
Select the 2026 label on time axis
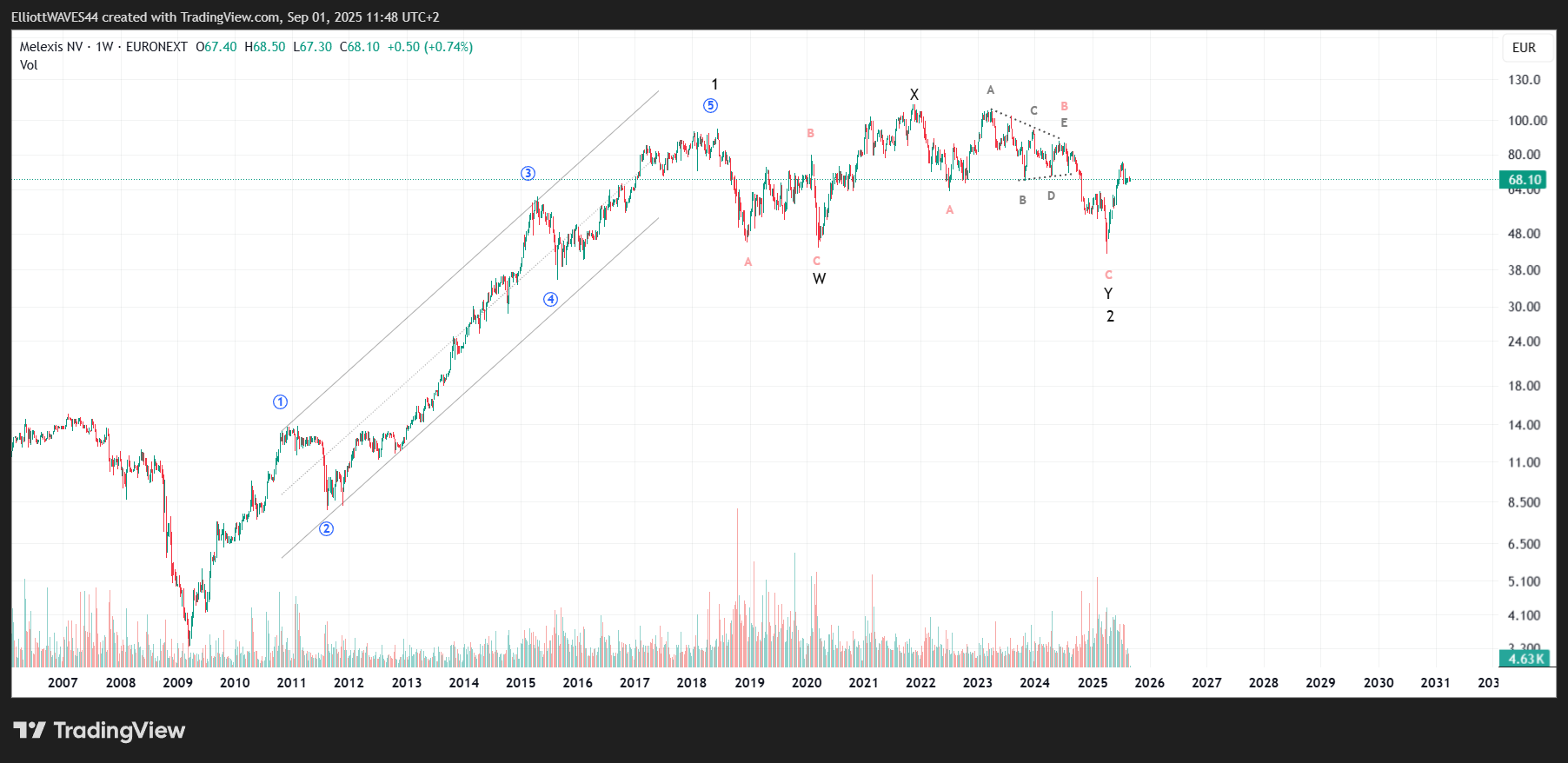[1149, 682]
